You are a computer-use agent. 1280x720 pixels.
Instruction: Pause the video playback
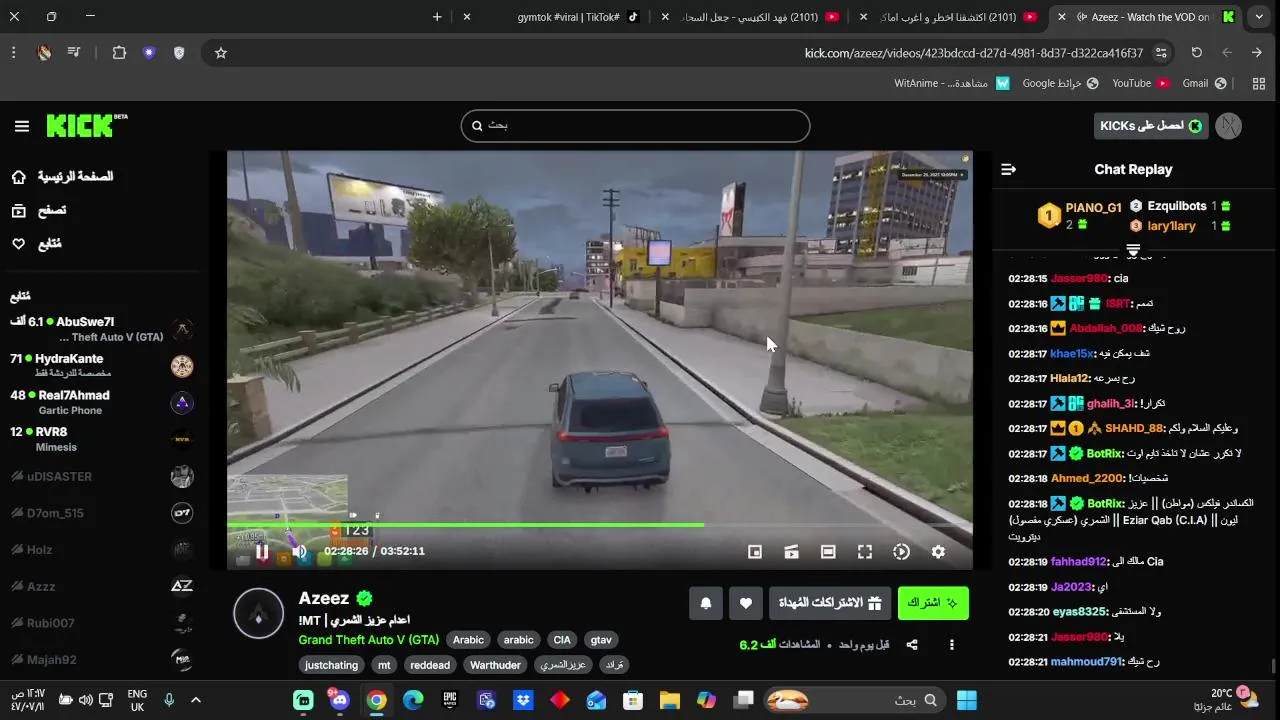(x=262, y=551)
